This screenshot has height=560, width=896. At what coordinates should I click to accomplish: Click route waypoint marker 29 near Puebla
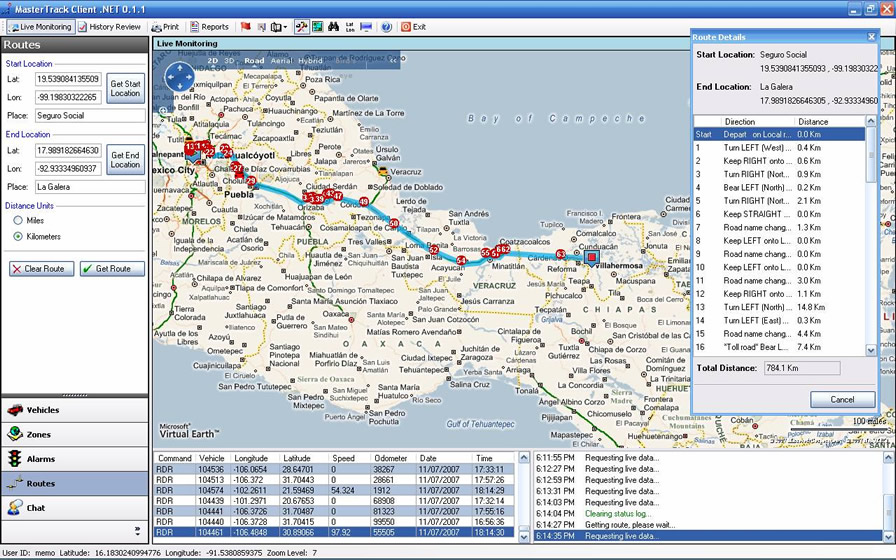251,181
